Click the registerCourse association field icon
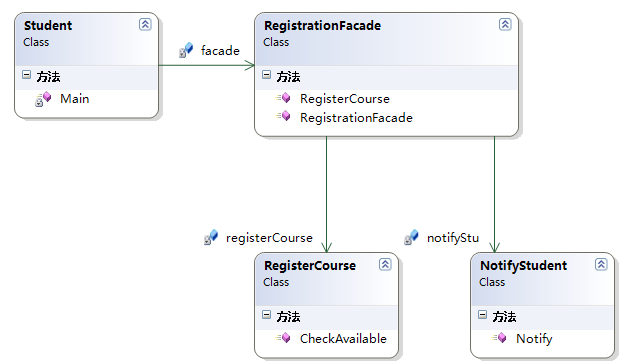 tap(211, 237)
